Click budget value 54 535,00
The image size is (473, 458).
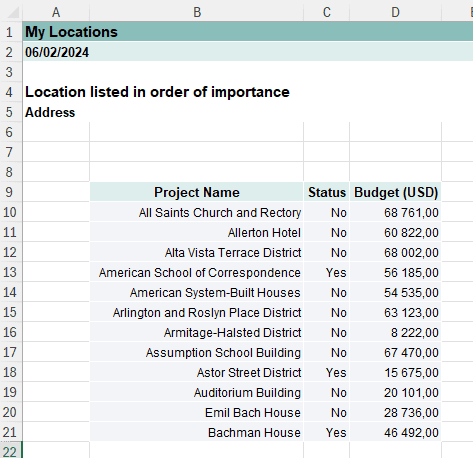pyautogui.click(x=395, y=292)
